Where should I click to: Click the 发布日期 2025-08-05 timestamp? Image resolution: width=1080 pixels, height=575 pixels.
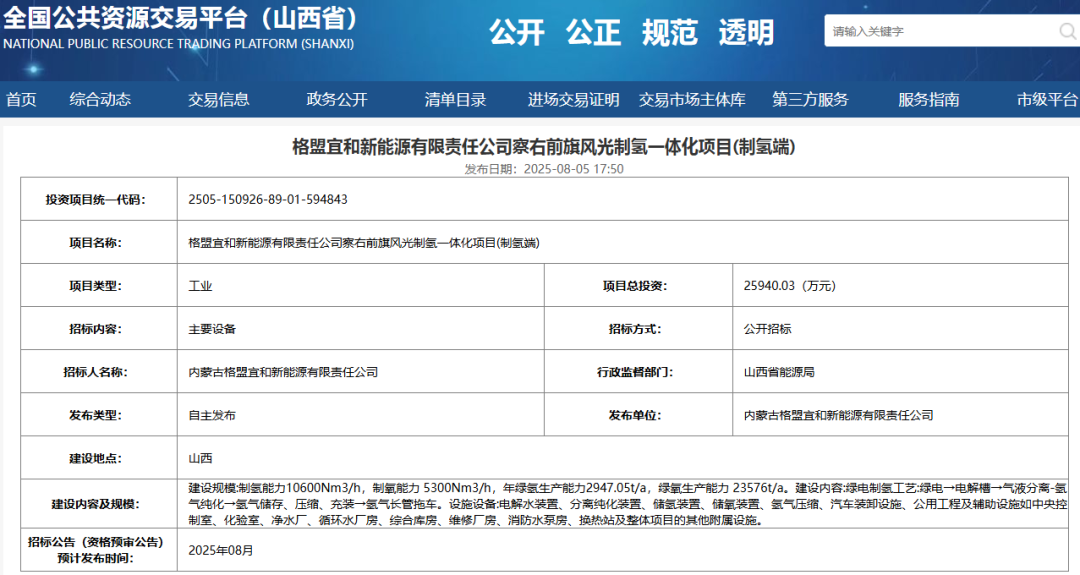pos(544,169)
